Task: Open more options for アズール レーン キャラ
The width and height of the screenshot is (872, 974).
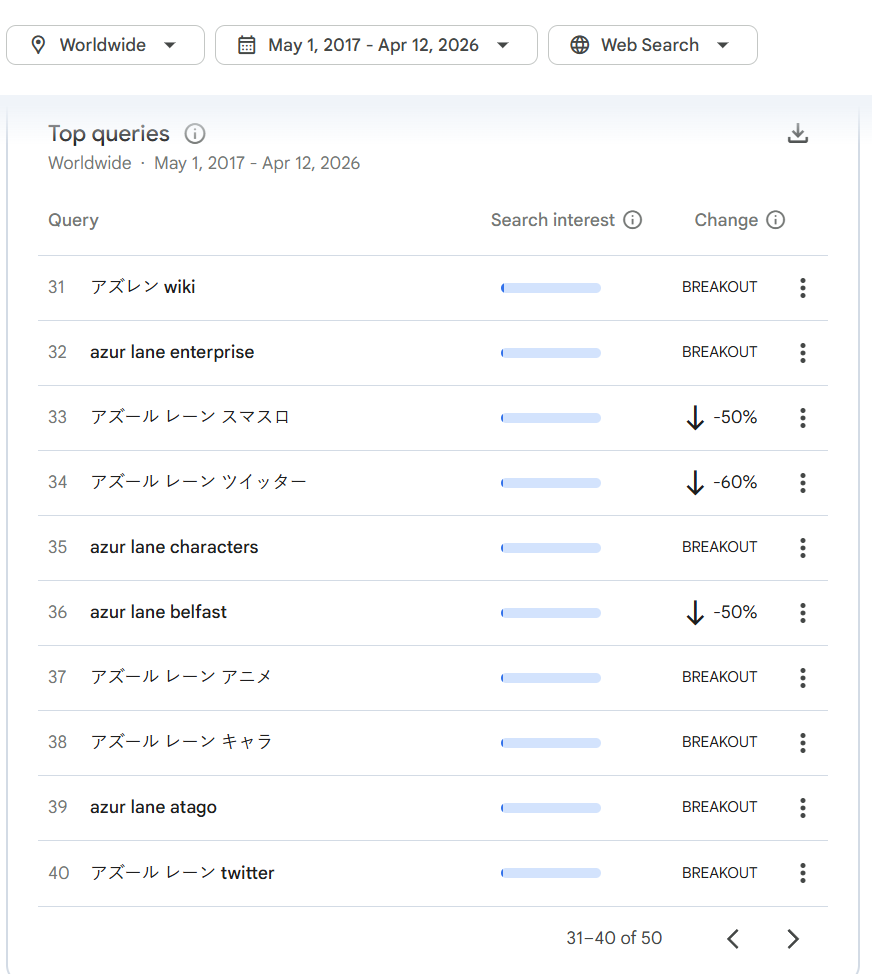Action: [802, 743]
